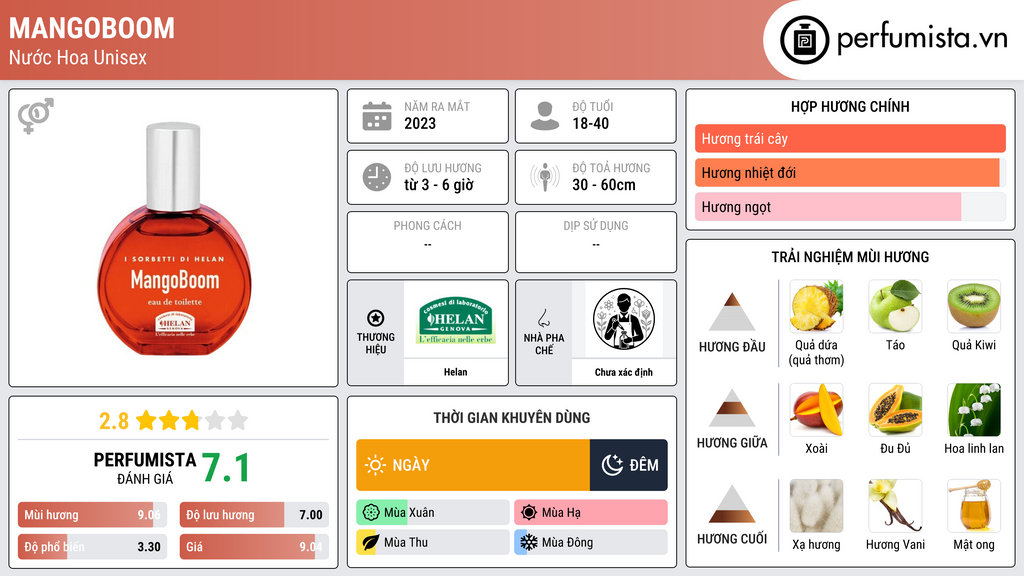Image resolution: width=1024 pixels, height=576 pixels.
Task: Click the Hương cuối pyramid icon
Action: pos(732,504)
